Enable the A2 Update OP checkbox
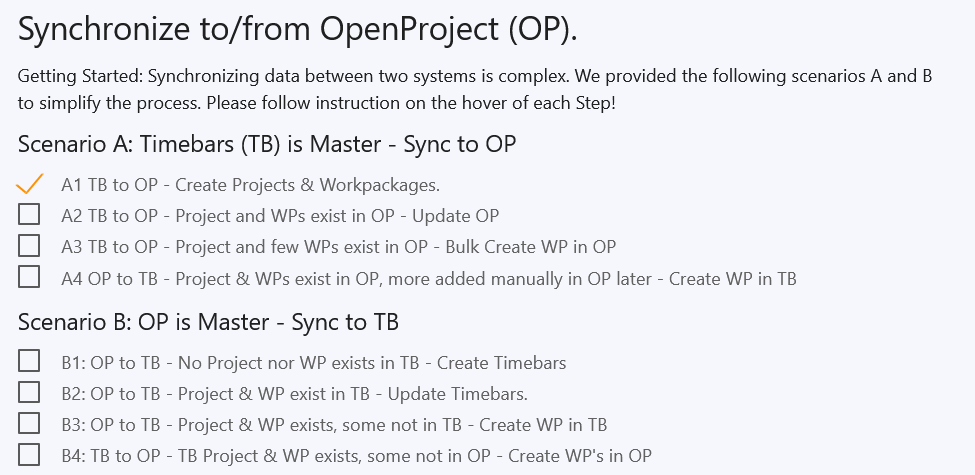 (x=29, y=215)
